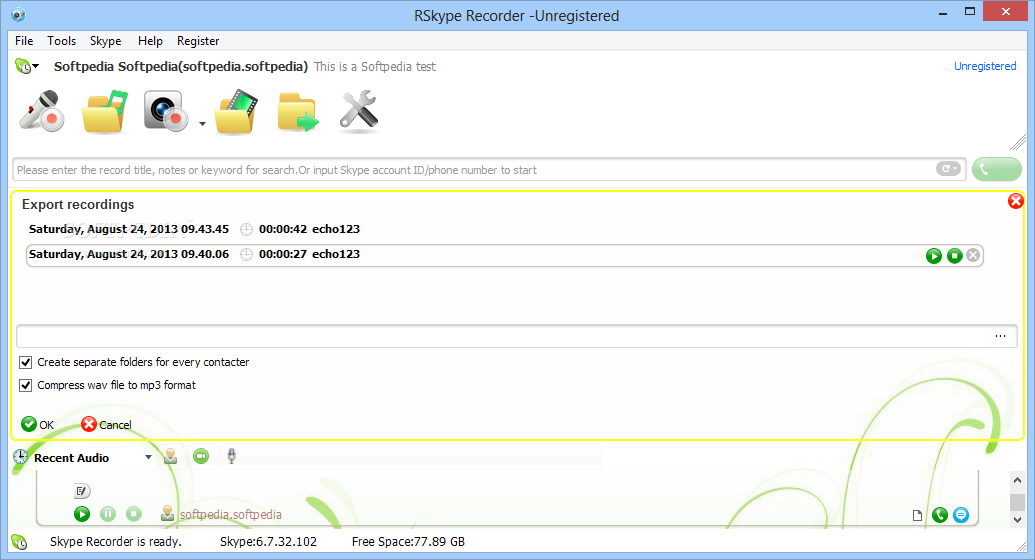Start audio recording with the microphone icon
The image size is (1035, 560).
coord(42,112)
